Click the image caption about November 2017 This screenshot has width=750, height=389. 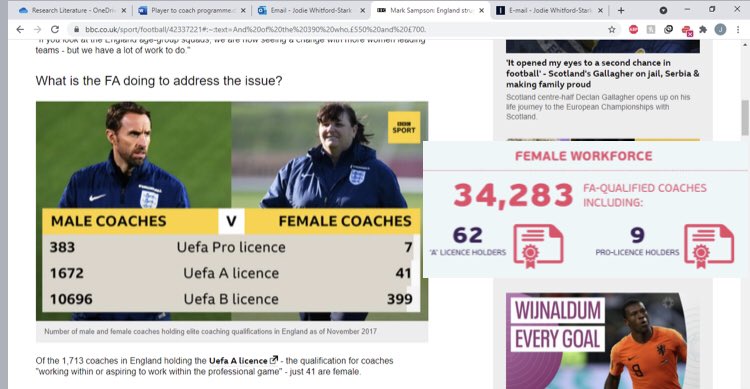pyautogui.click(x=210, y=331)
